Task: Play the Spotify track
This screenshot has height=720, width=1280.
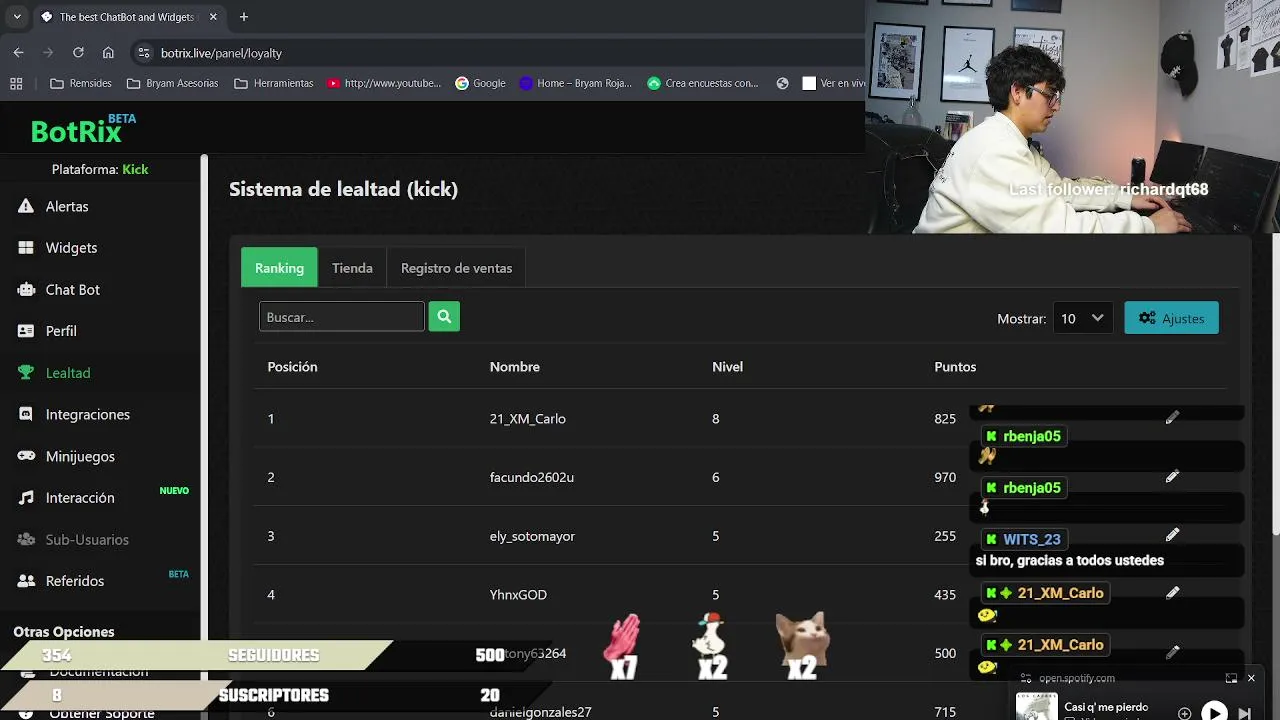Action: (1214, 713)
